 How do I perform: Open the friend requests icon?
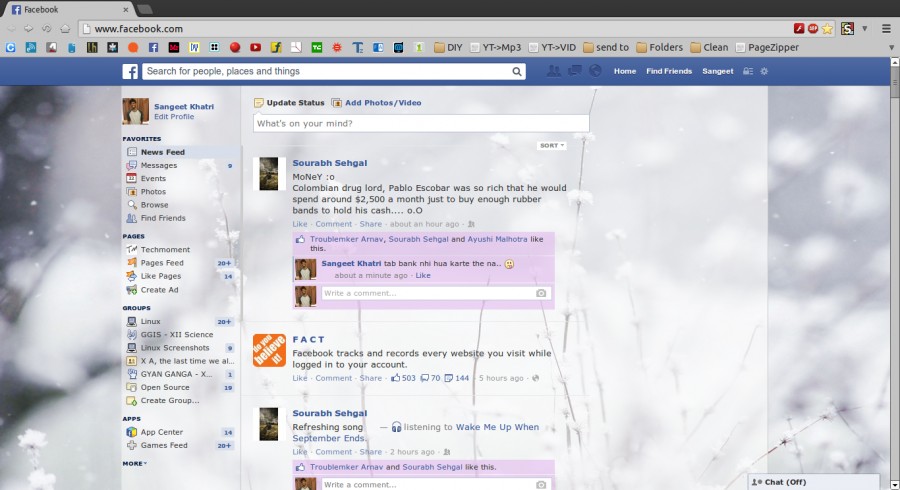tap(553, 71)
